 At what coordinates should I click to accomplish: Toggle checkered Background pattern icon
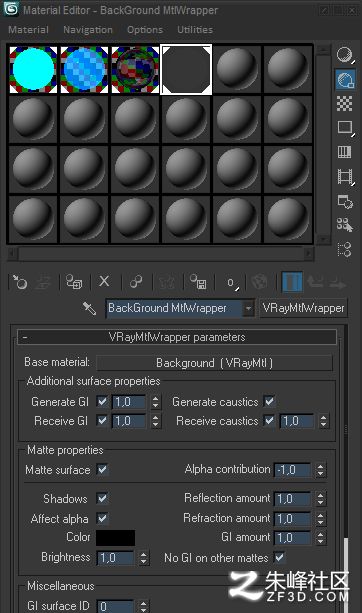[x=344, y=104]
